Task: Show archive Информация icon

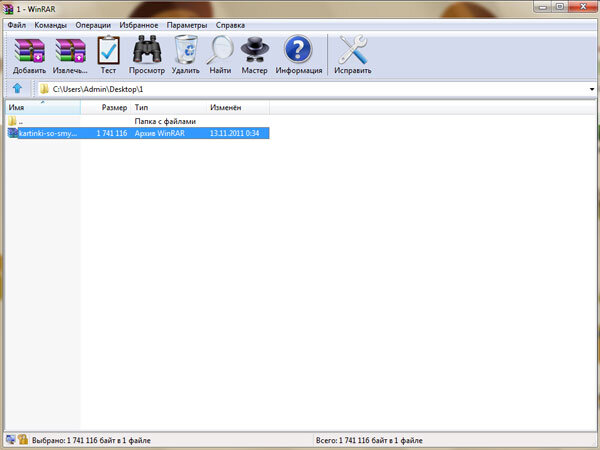Action: 298,49
